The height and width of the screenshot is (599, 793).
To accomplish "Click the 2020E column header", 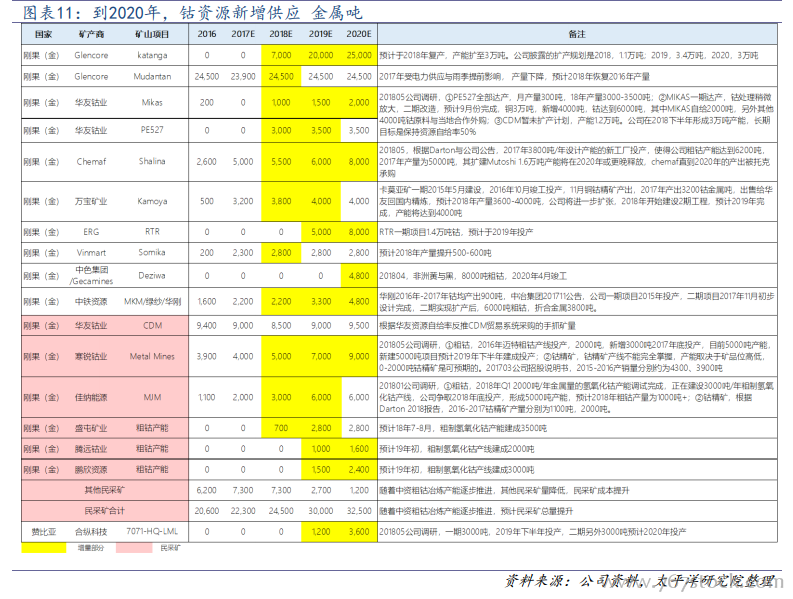I will point(359,34).
